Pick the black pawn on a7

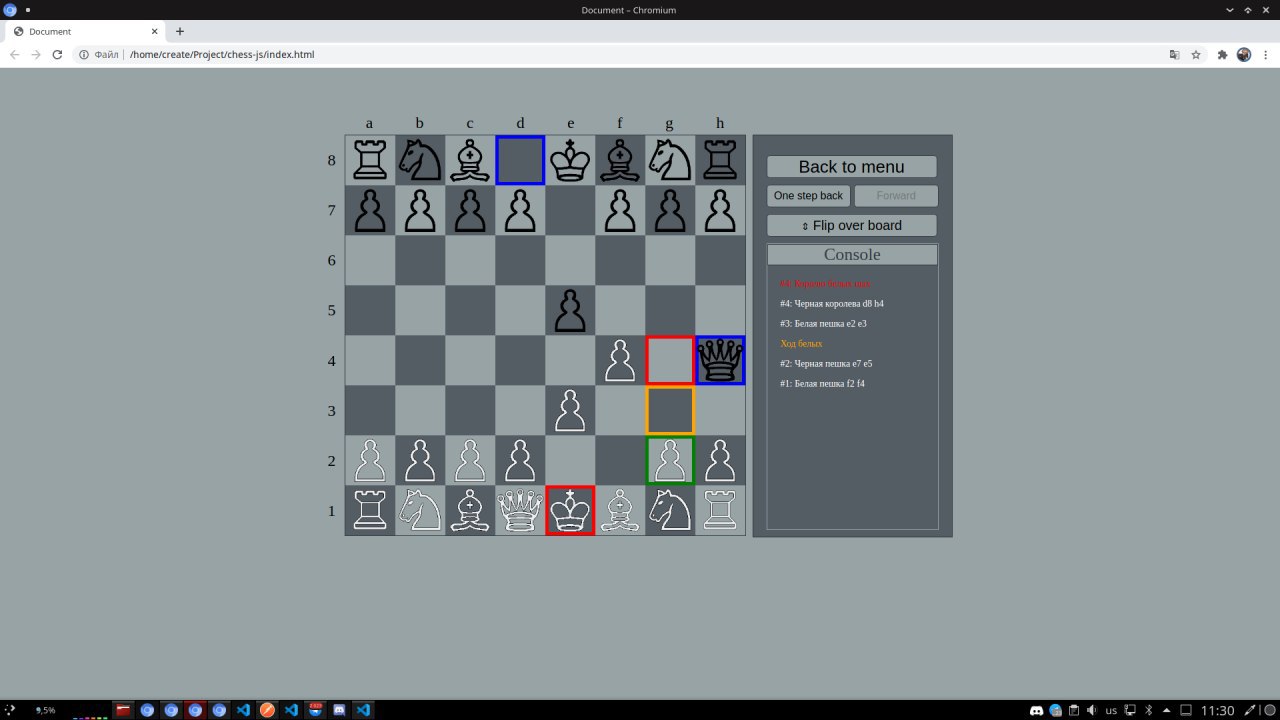pyautogui.click(x=370, y=210)
